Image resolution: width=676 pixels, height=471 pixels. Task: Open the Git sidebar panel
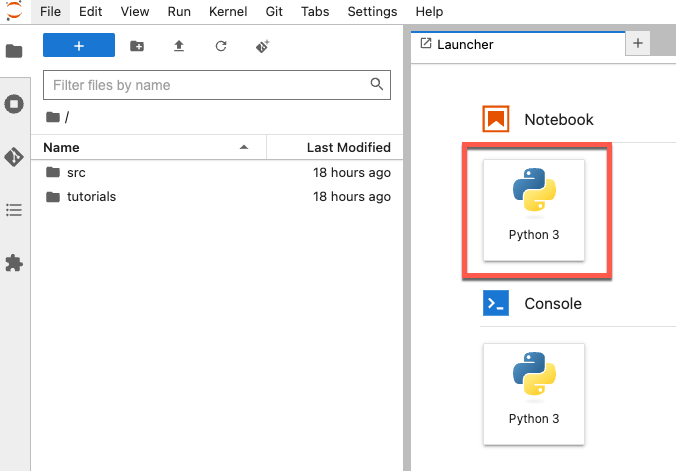point(14,157)
